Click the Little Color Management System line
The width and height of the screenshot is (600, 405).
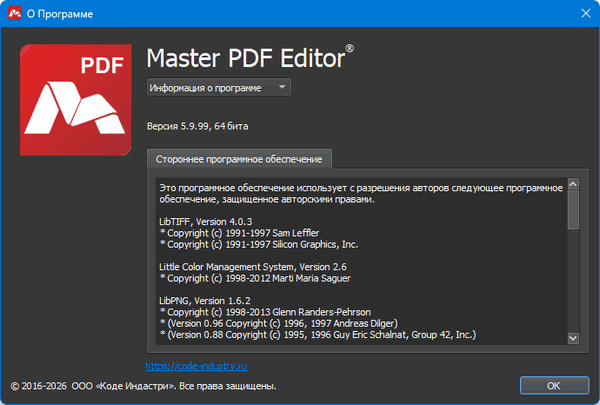tap(253, 267)
